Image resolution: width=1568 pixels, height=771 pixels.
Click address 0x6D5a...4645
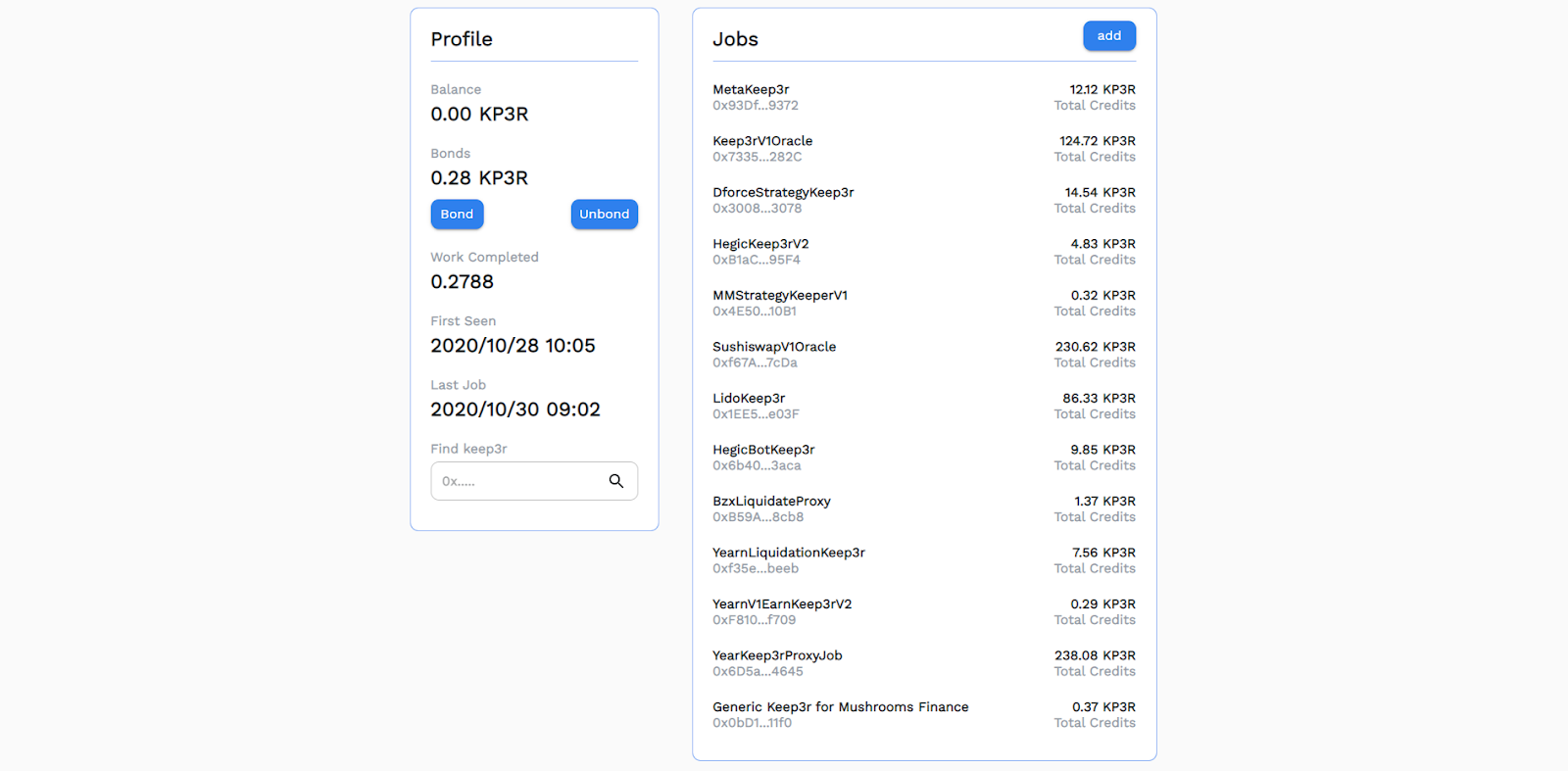pos(758,671)
